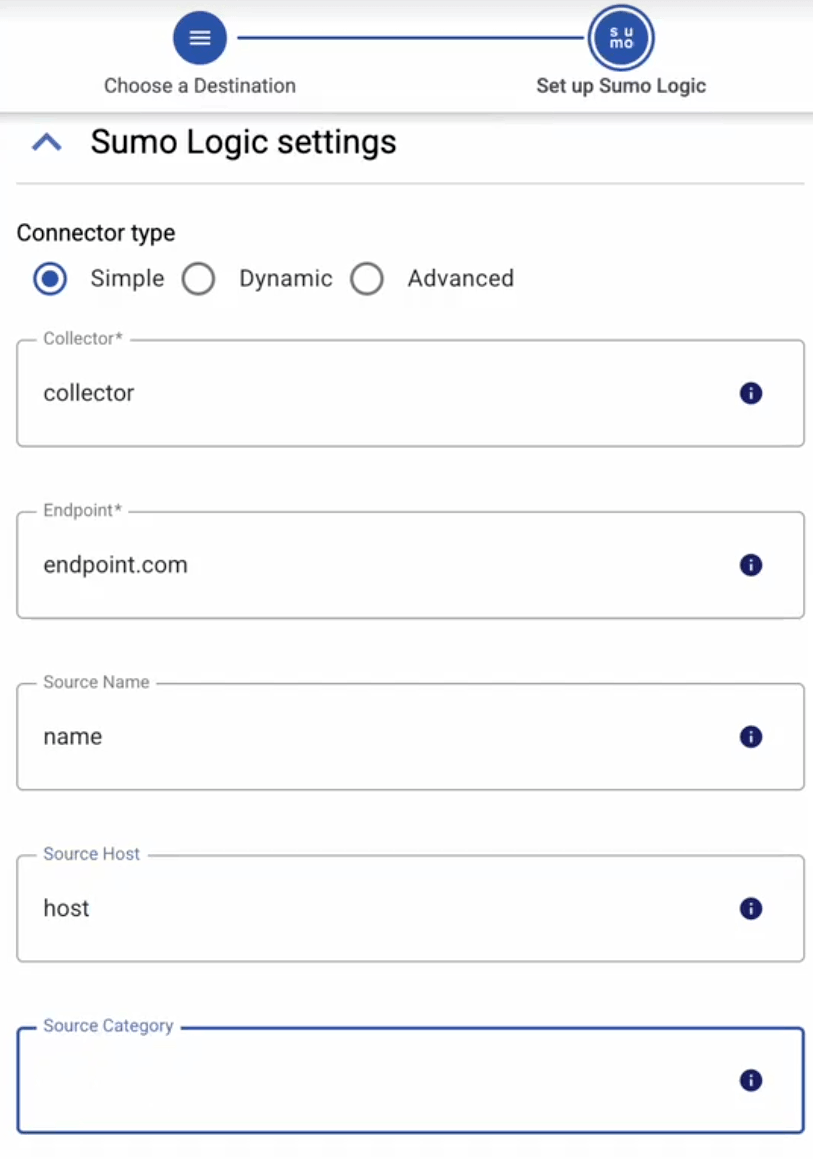Click the Set up Sumo Logic step label
This screenshot has height=1159, width=813.
click(621, 86)
